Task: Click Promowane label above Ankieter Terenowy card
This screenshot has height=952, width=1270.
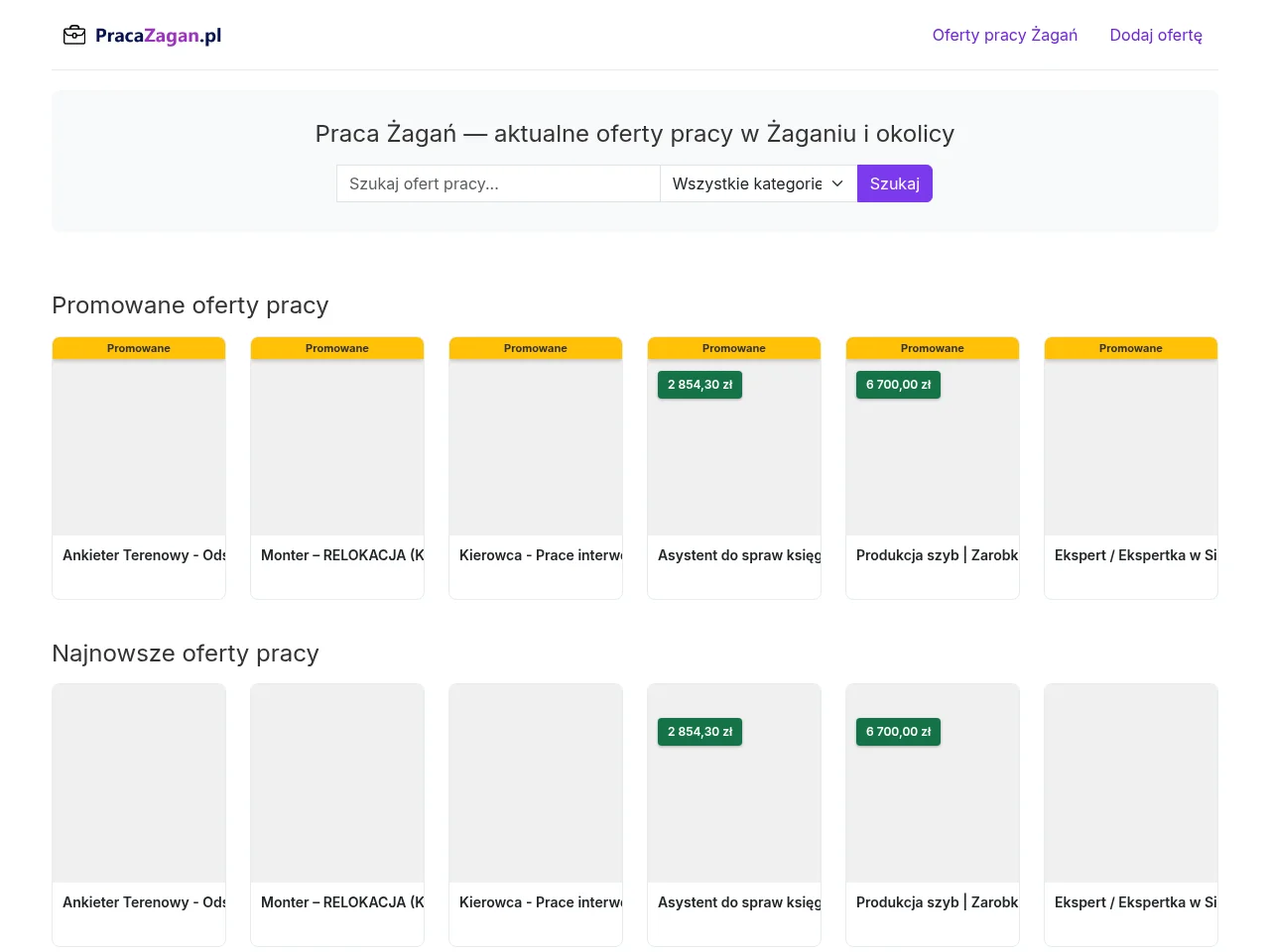Action: (139, 348)
